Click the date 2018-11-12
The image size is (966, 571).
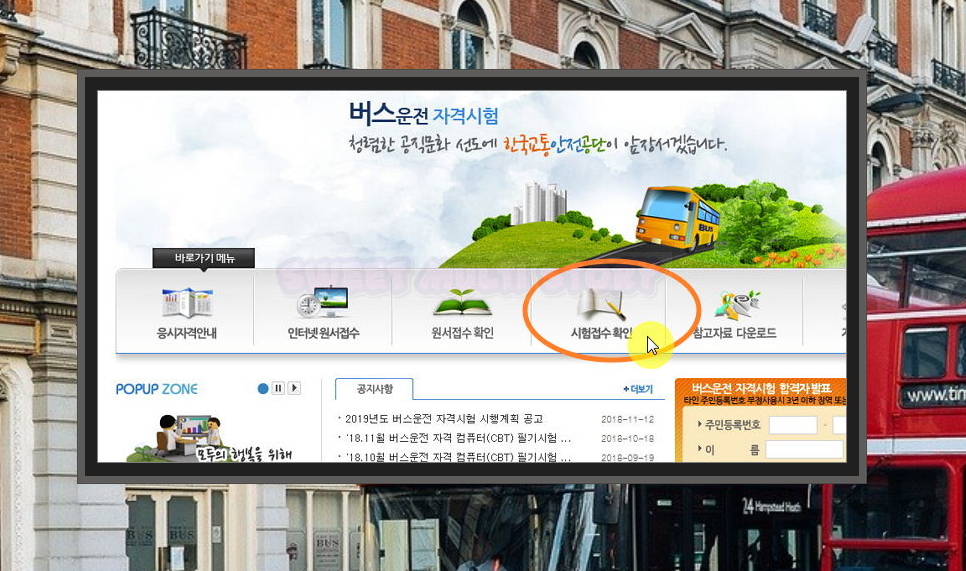click(627, 419)
